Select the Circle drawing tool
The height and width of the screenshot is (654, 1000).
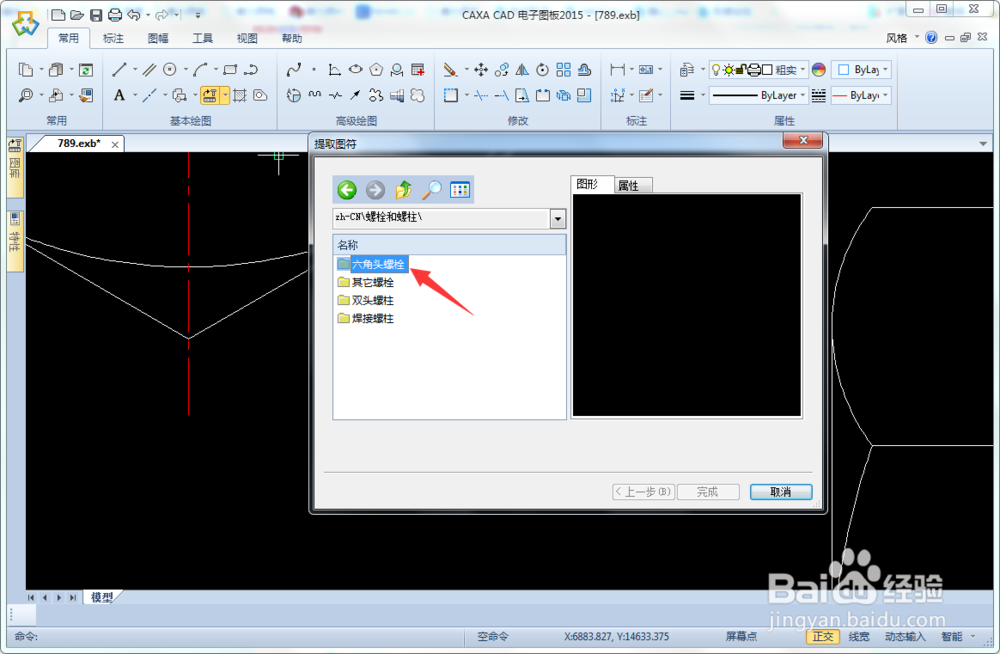click(170, 70)
